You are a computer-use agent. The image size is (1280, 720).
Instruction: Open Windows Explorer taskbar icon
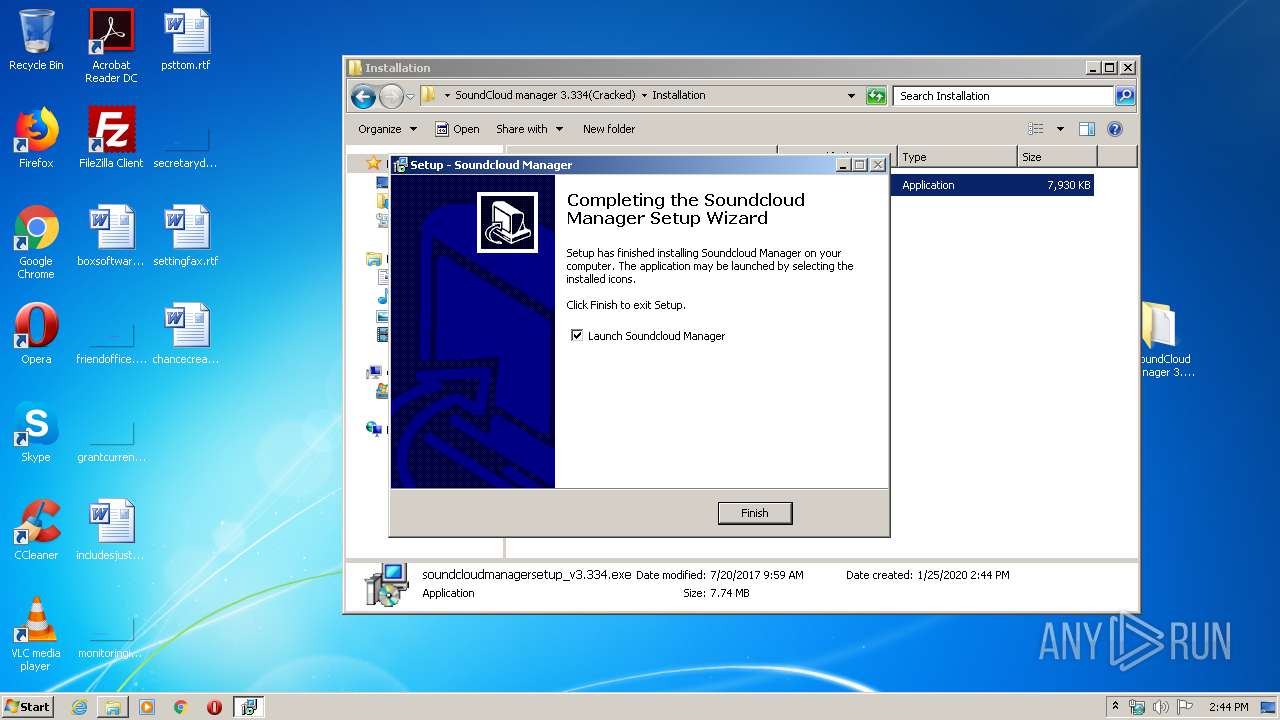click(113, 707)
